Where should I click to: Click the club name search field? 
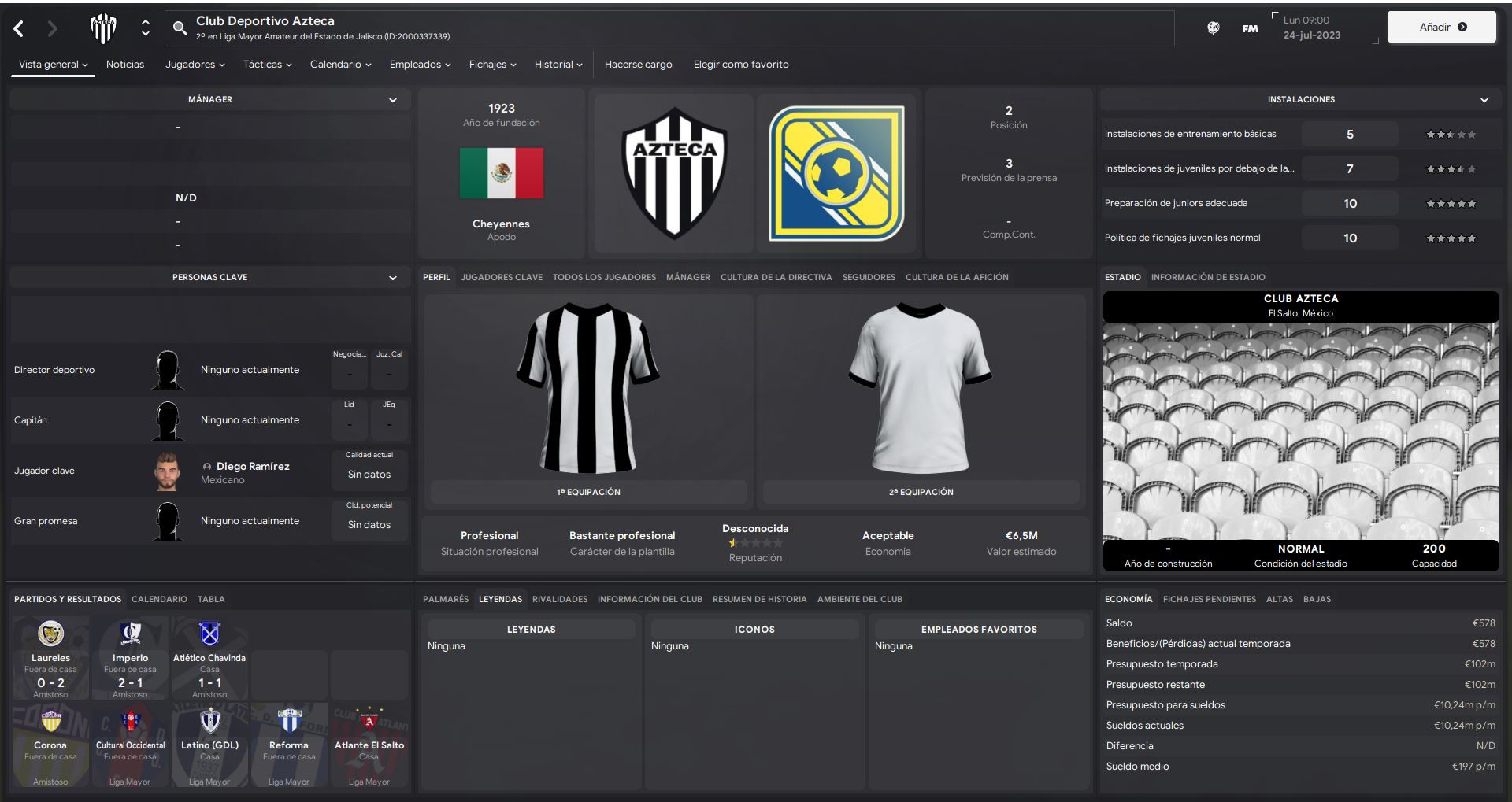669,28
